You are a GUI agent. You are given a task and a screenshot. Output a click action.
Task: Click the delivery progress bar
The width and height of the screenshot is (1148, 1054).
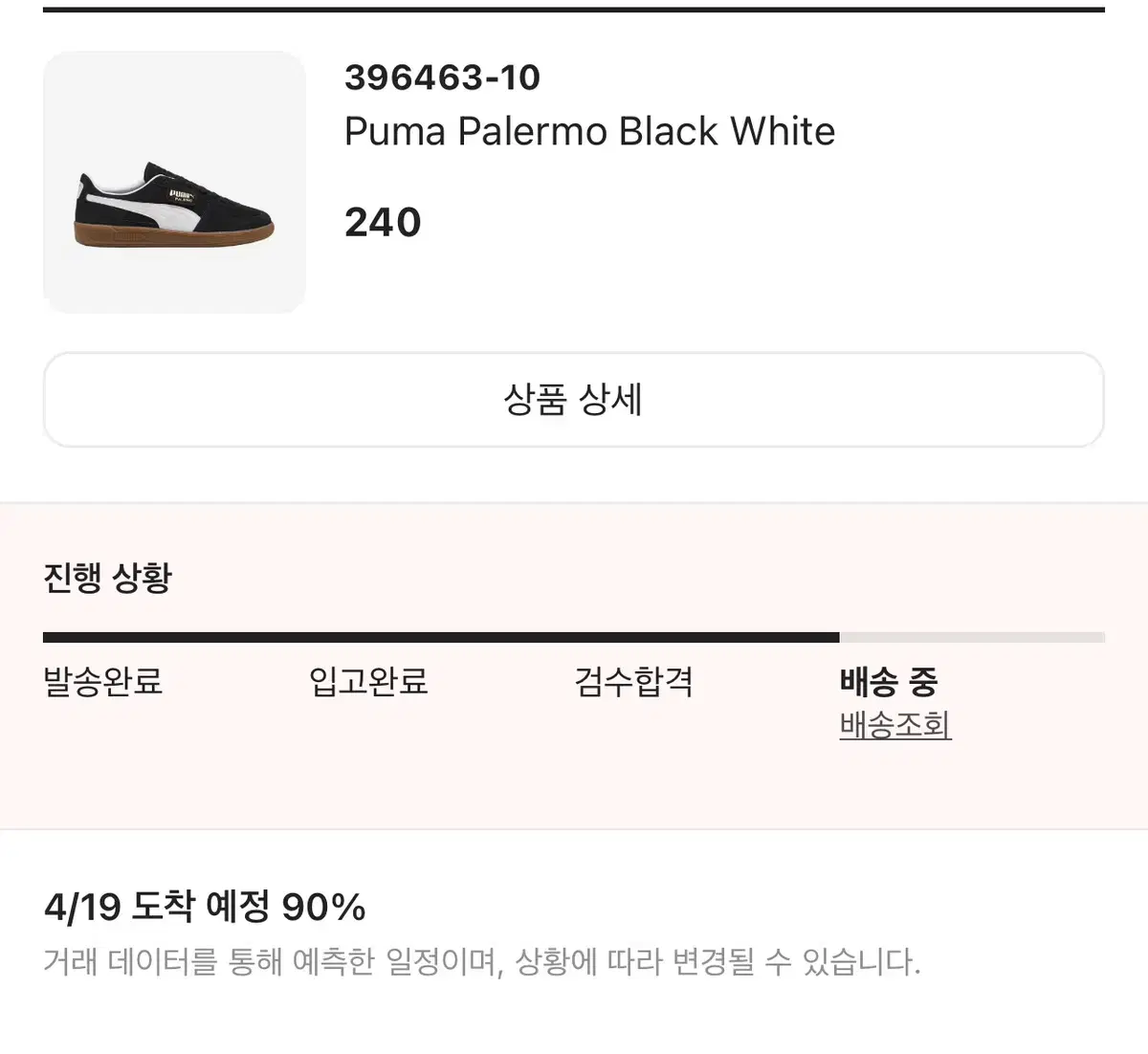[574, 637]
